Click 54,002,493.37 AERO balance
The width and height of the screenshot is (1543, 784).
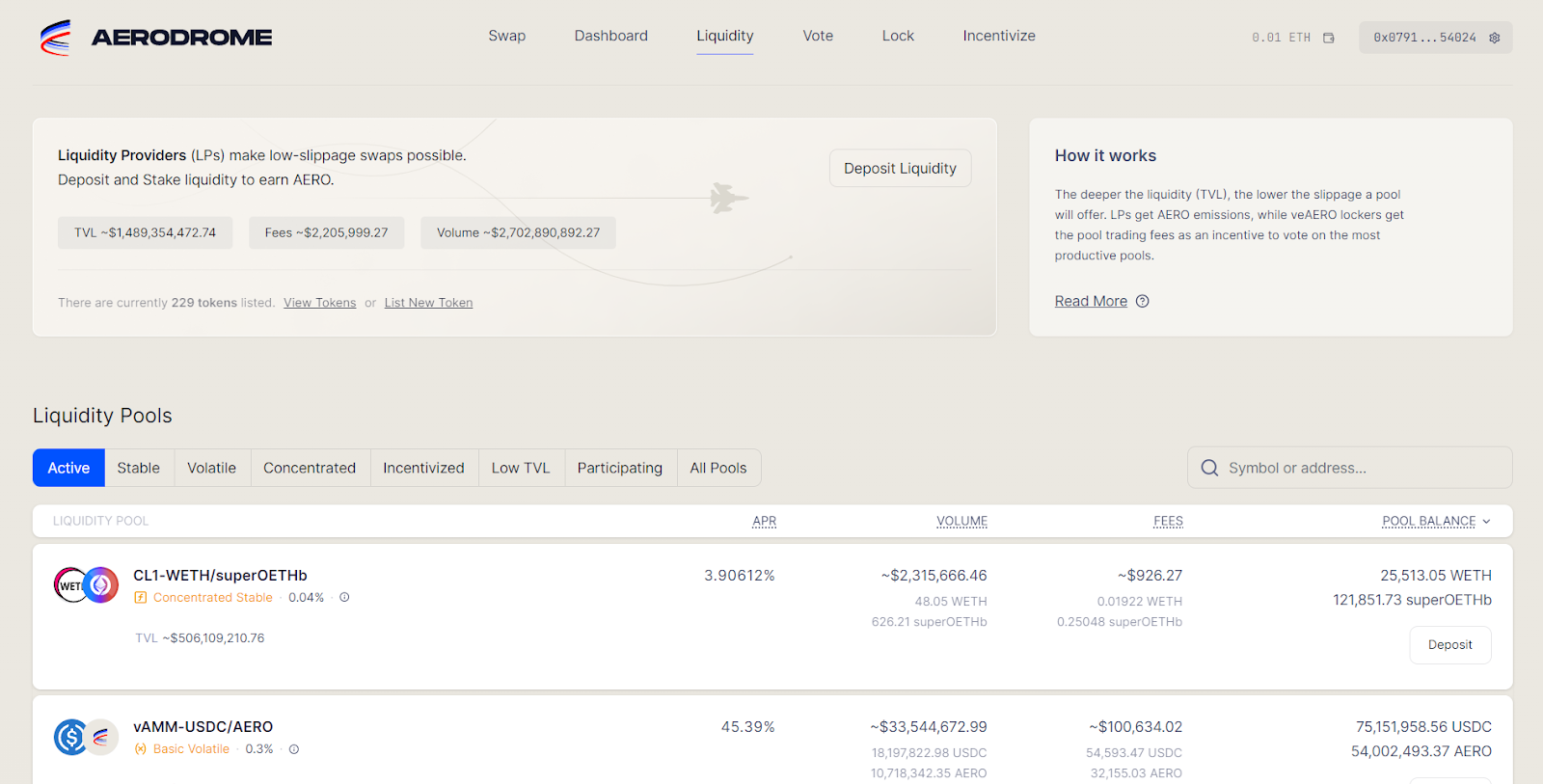pyautogui.click(x=1421, y=751)
